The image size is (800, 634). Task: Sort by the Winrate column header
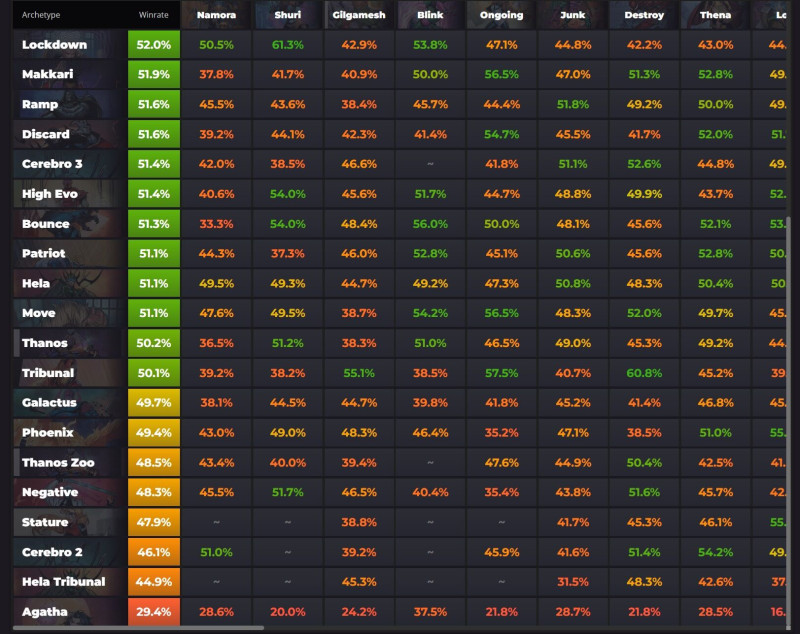click(154, 15)
